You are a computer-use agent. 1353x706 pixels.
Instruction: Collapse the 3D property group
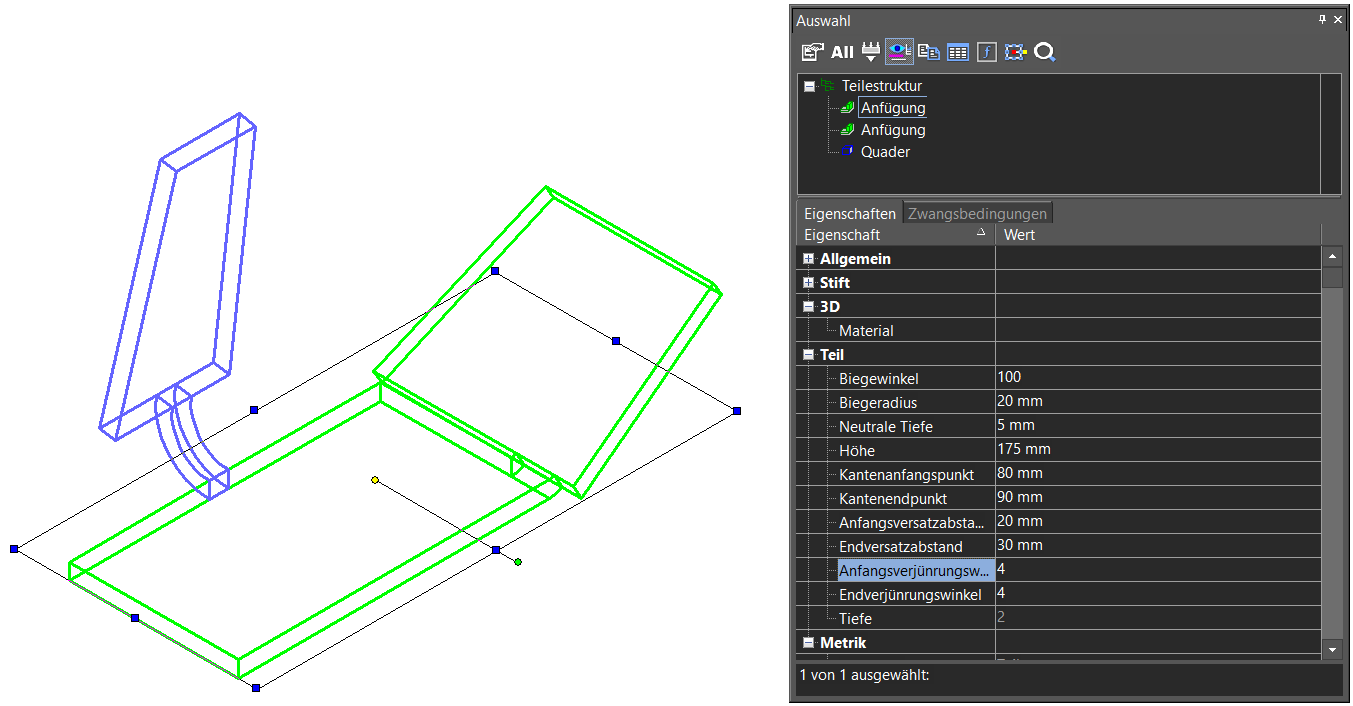809,307
